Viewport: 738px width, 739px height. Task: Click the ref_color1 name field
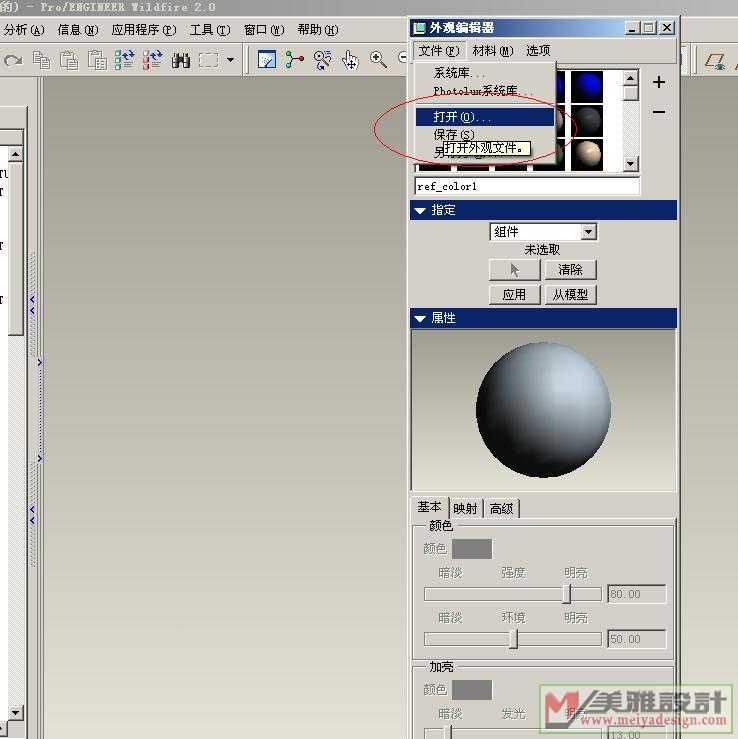(x=527, y=186)
